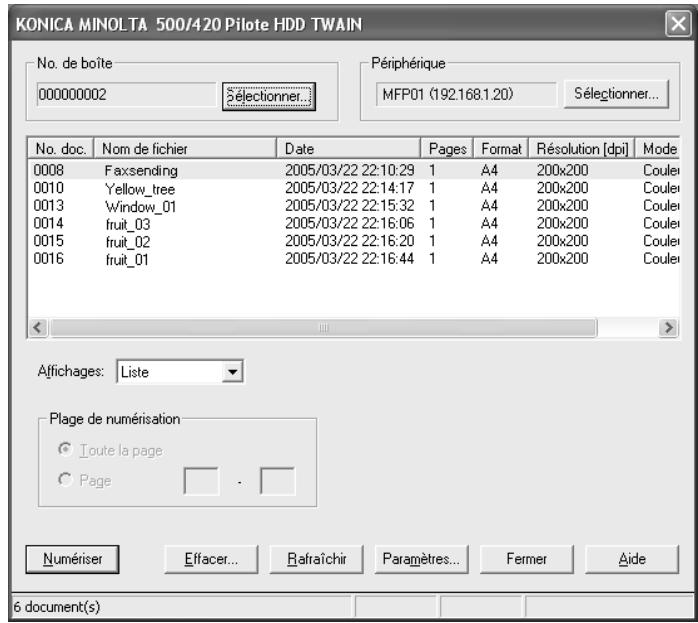Image resolution: width=698 pixels, height=623 pixels.
Task: Click the horizontal scrollbar thumb
Action: coord(324,328)
